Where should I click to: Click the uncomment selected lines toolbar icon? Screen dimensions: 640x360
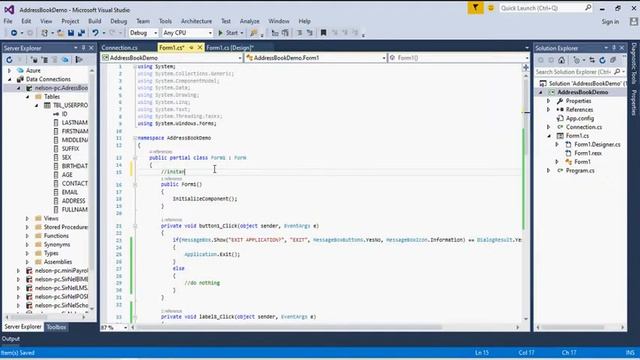(x=310, y=33)
